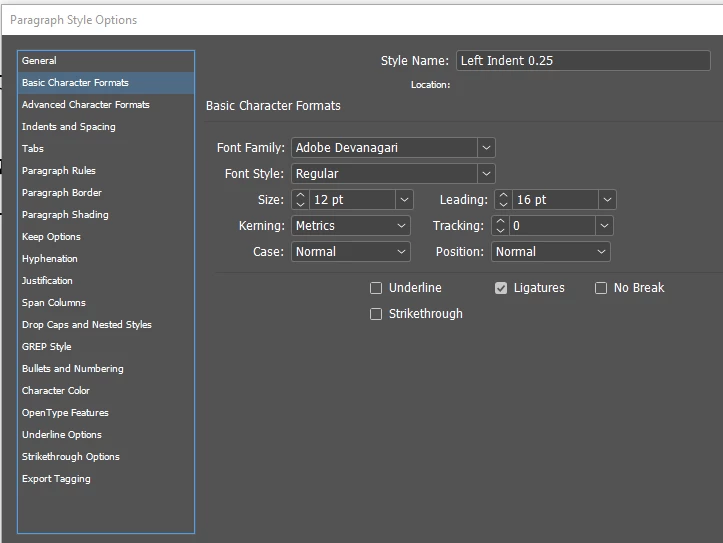Viewport: 723px width, 543px height.
Task: Enable the Underline checkbox
Action: click(x=376, y=288)
